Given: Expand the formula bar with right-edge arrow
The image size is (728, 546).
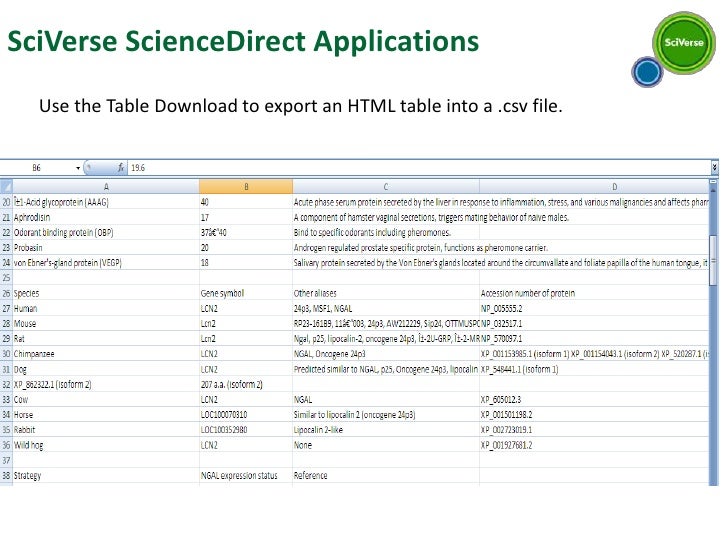Looking at the screenshot, I should pos(715,168).
